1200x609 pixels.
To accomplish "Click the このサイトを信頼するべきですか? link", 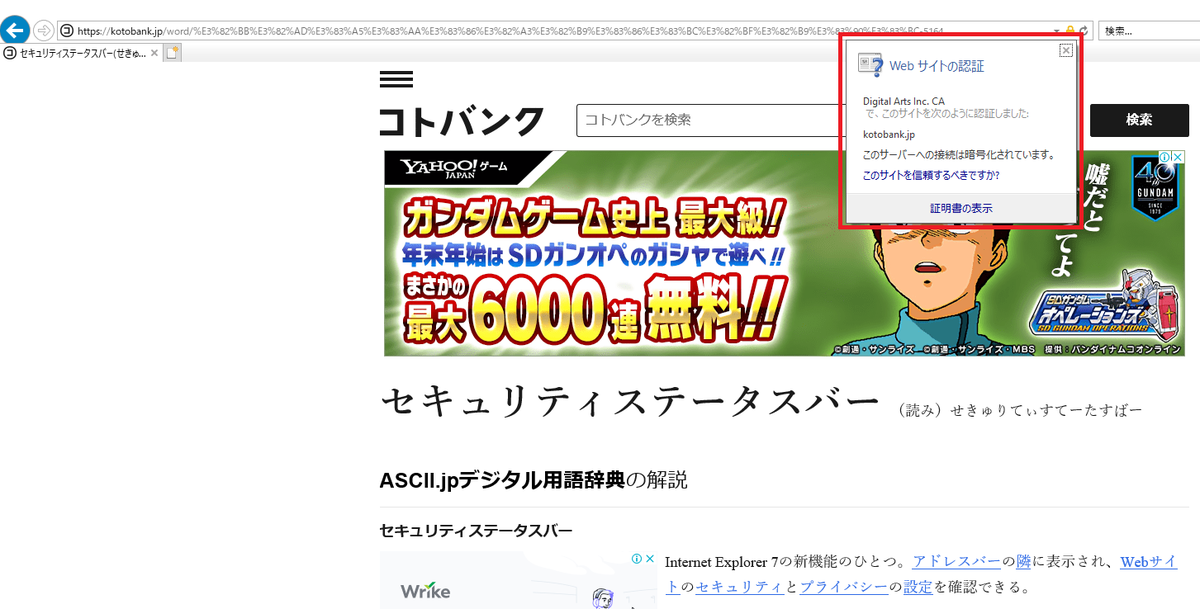I will [x=931, y=175].
